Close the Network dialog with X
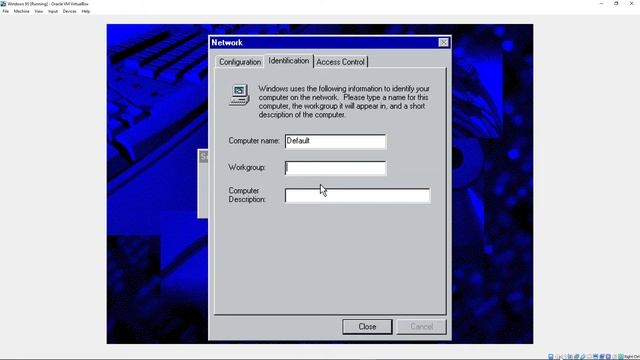The image size is (640, 360). point(444,42)
